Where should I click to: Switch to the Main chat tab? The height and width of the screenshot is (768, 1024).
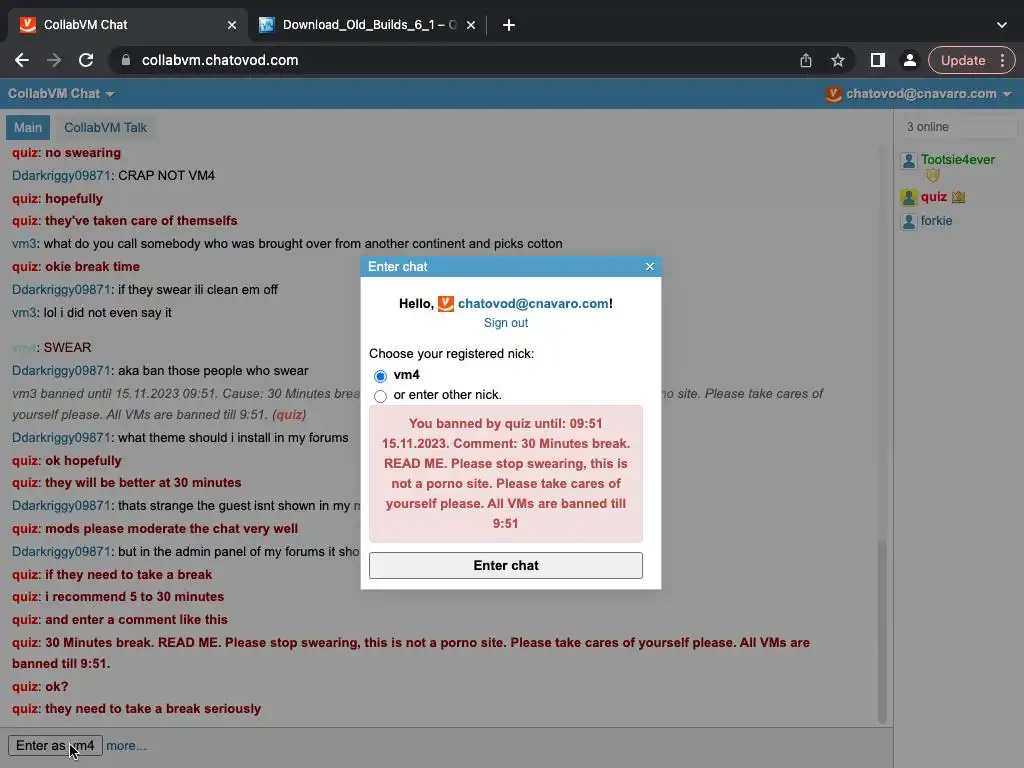28,128
